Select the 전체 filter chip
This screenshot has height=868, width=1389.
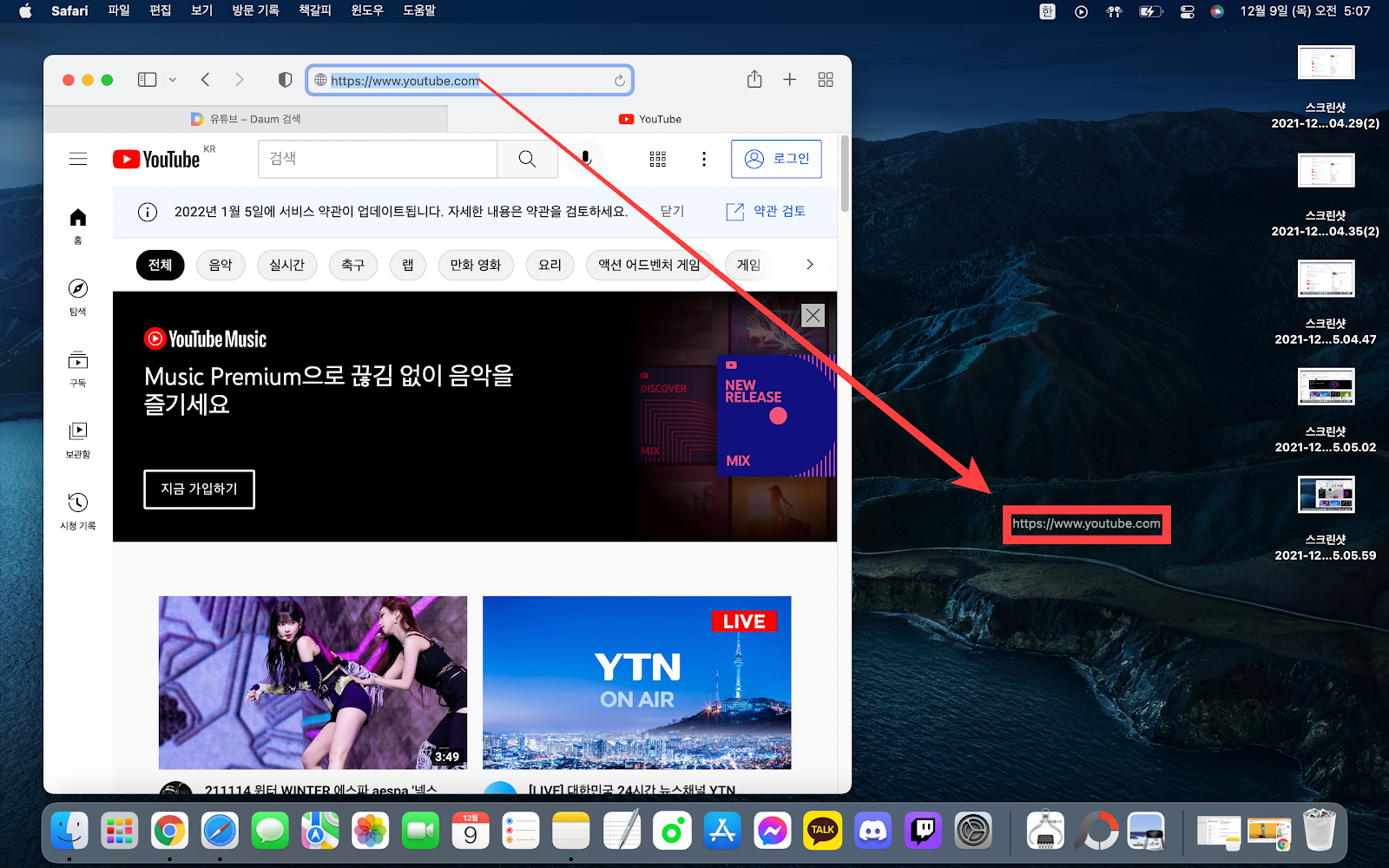tap(160, 265)
